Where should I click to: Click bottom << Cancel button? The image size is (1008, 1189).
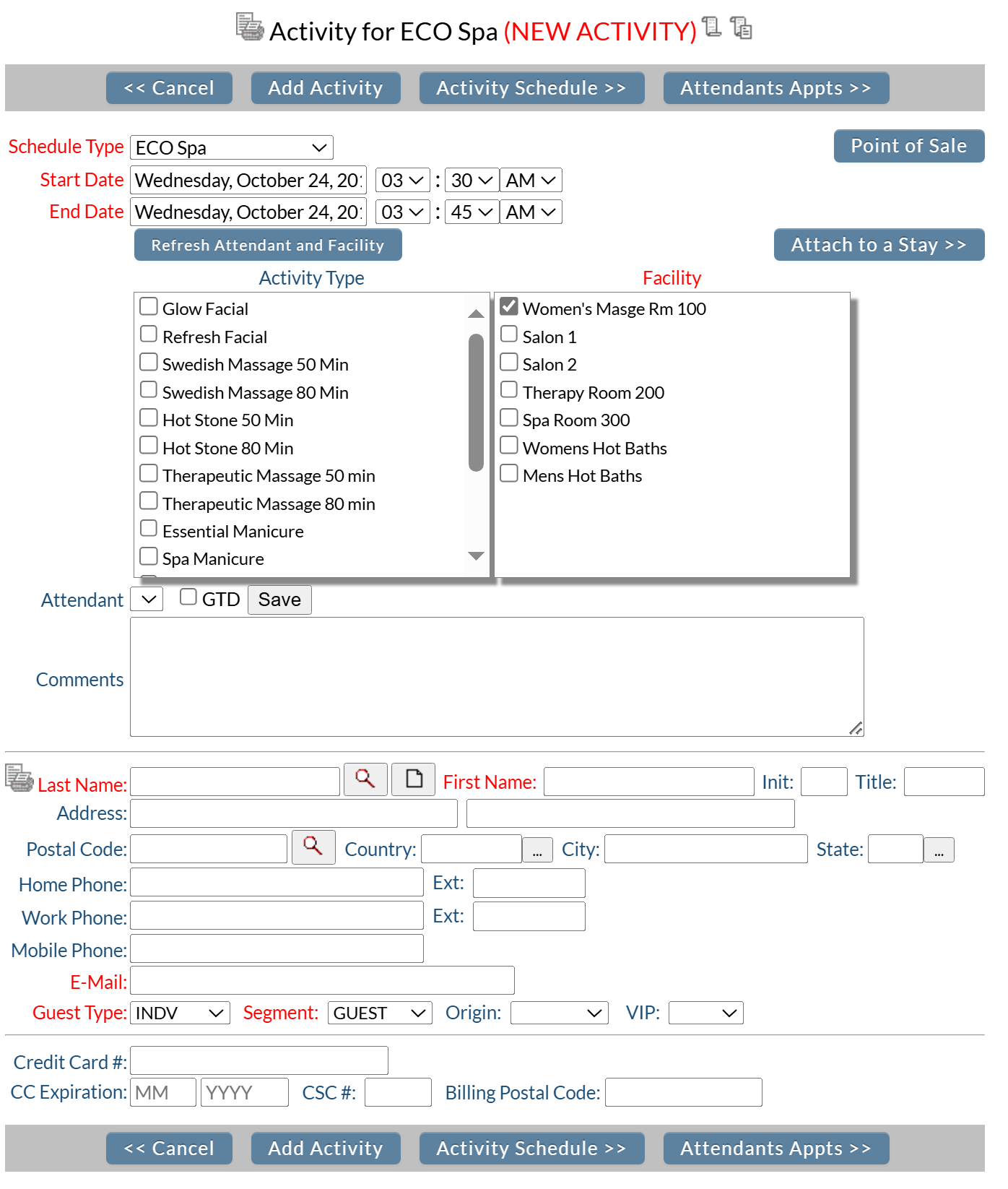169,1148
